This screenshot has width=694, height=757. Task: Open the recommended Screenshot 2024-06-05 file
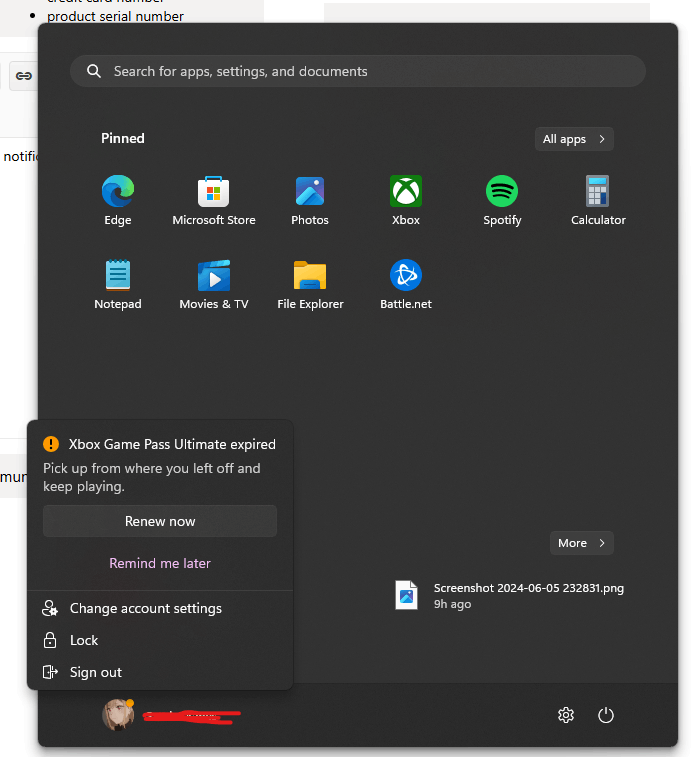click(510, 595)
